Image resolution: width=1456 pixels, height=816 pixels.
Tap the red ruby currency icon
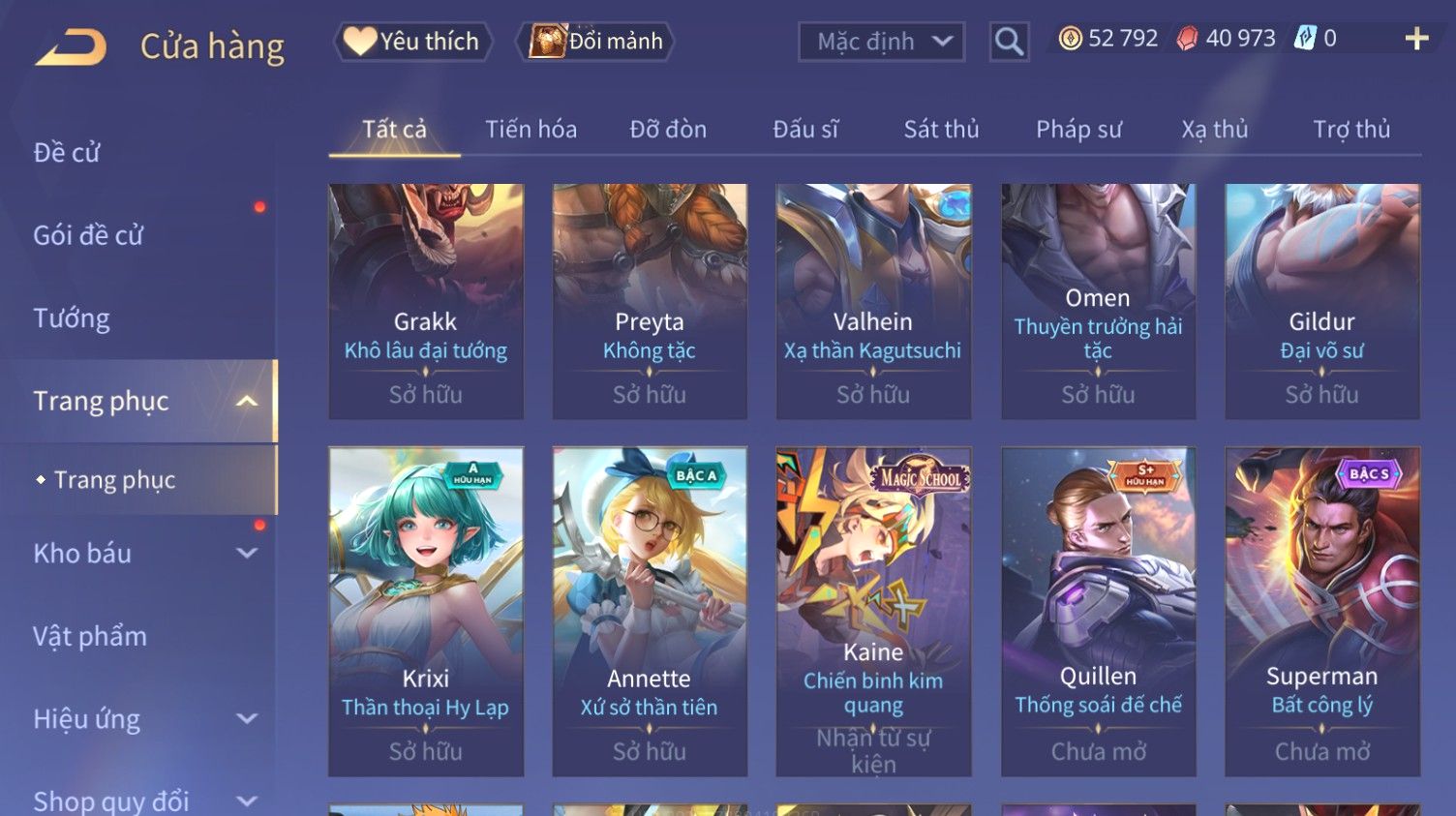1188,39
